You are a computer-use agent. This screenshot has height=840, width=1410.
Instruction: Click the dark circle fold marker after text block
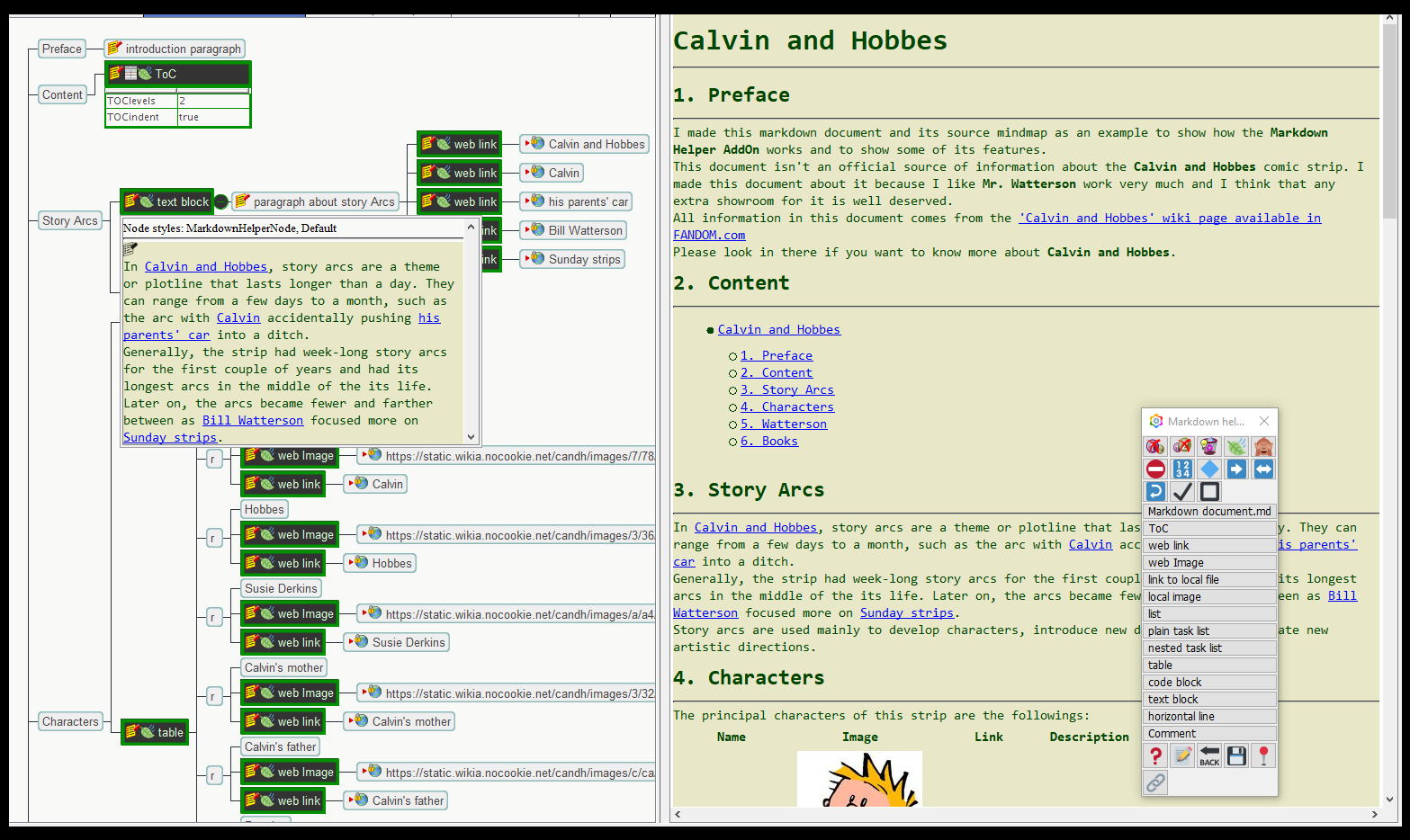221,201
